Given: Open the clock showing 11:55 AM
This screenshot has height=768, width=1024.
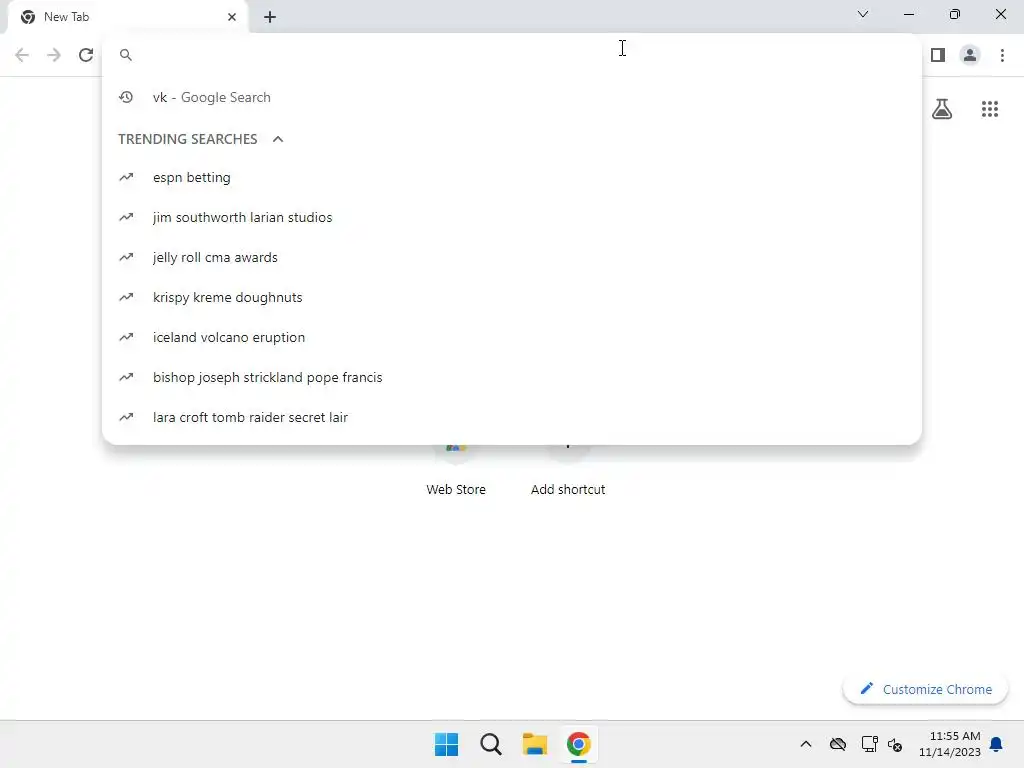Looking at the screenshot, I should coord(950,744).
